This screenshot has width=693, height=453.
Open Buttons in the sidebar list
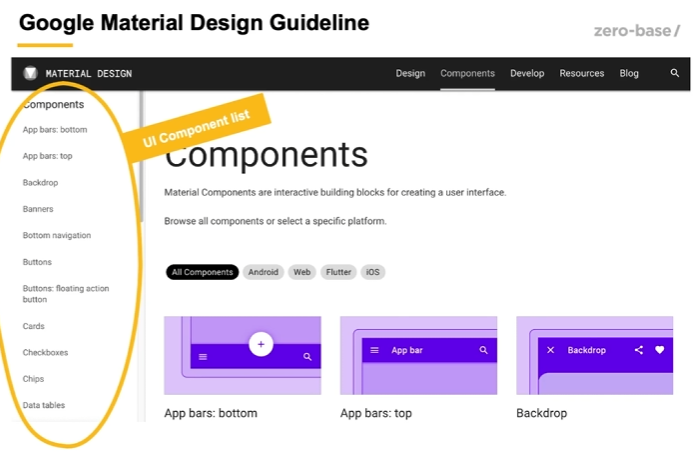[x=37, y=262]
